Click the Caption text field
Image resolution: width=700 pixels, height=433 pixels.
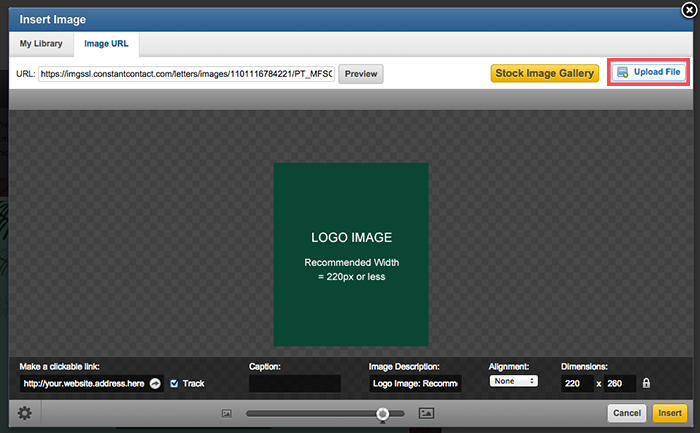(x=295, y=383)
